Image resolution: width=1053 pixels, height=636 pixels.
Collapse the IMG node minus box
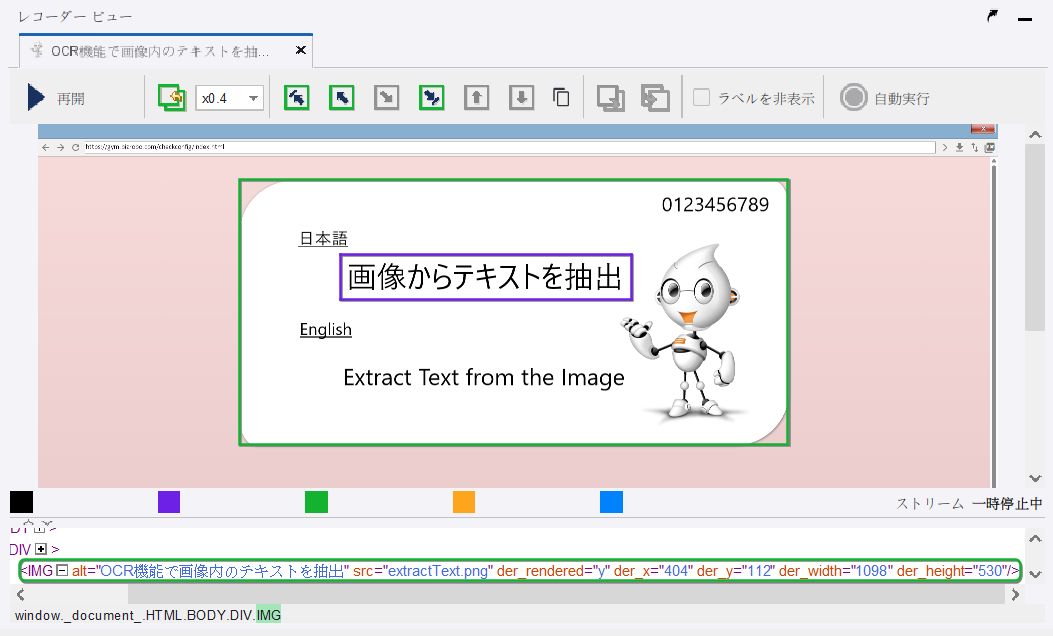click(62, 570)
